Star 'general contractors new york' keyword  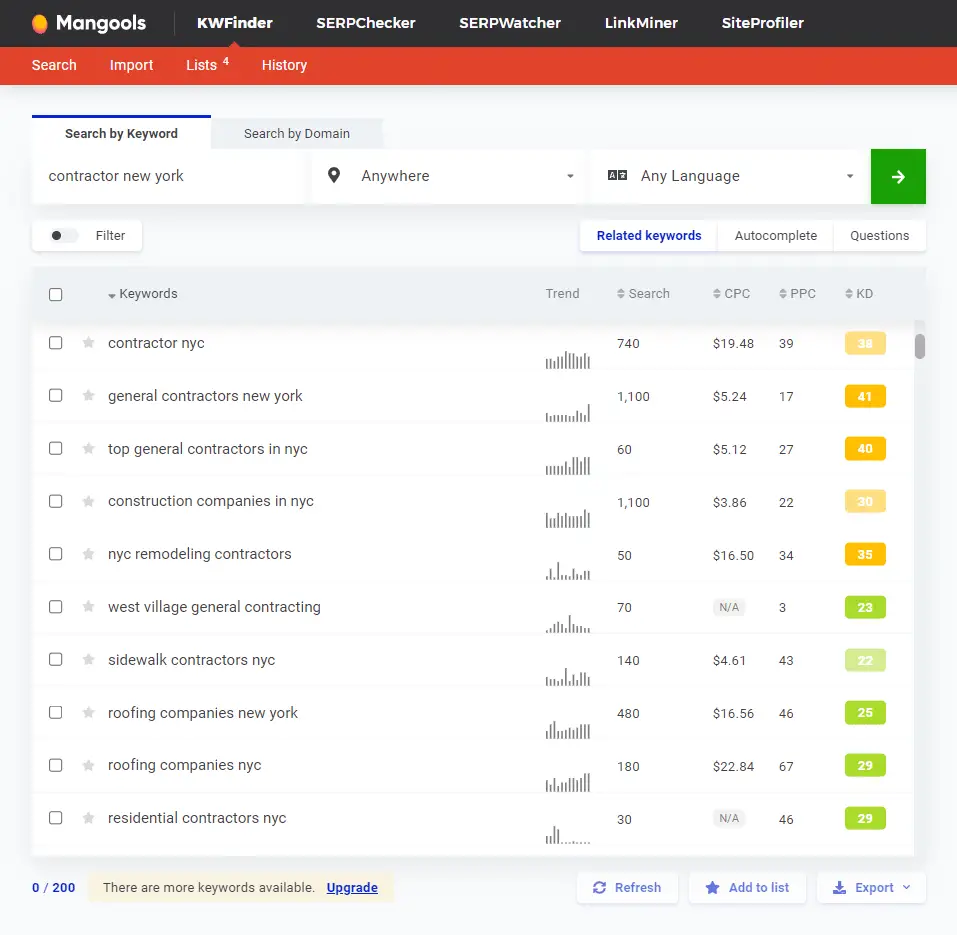[x=88, y=395]
